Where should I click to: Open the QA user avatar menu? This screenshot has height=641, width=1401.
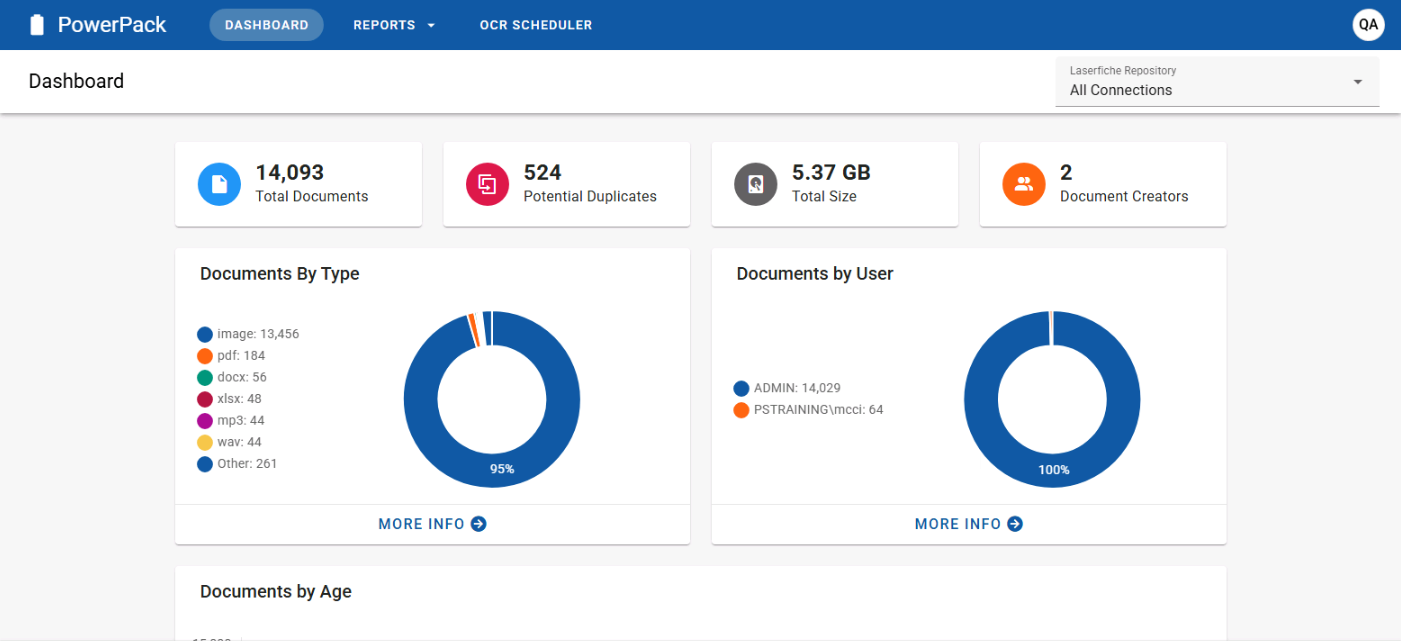point(1368,25)
